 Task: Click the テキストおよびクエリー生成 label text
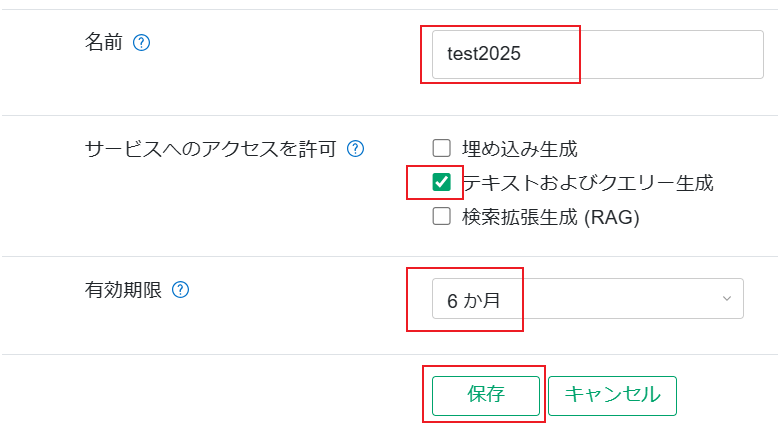coord(588,183)
